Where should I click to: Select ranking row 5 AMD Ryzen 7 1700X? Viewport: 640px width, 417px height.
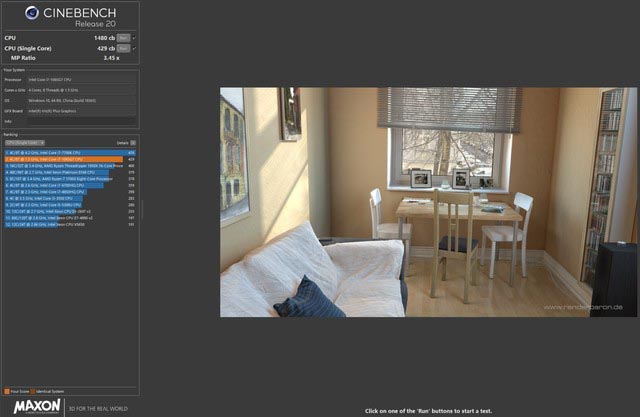tap(70, 179)
